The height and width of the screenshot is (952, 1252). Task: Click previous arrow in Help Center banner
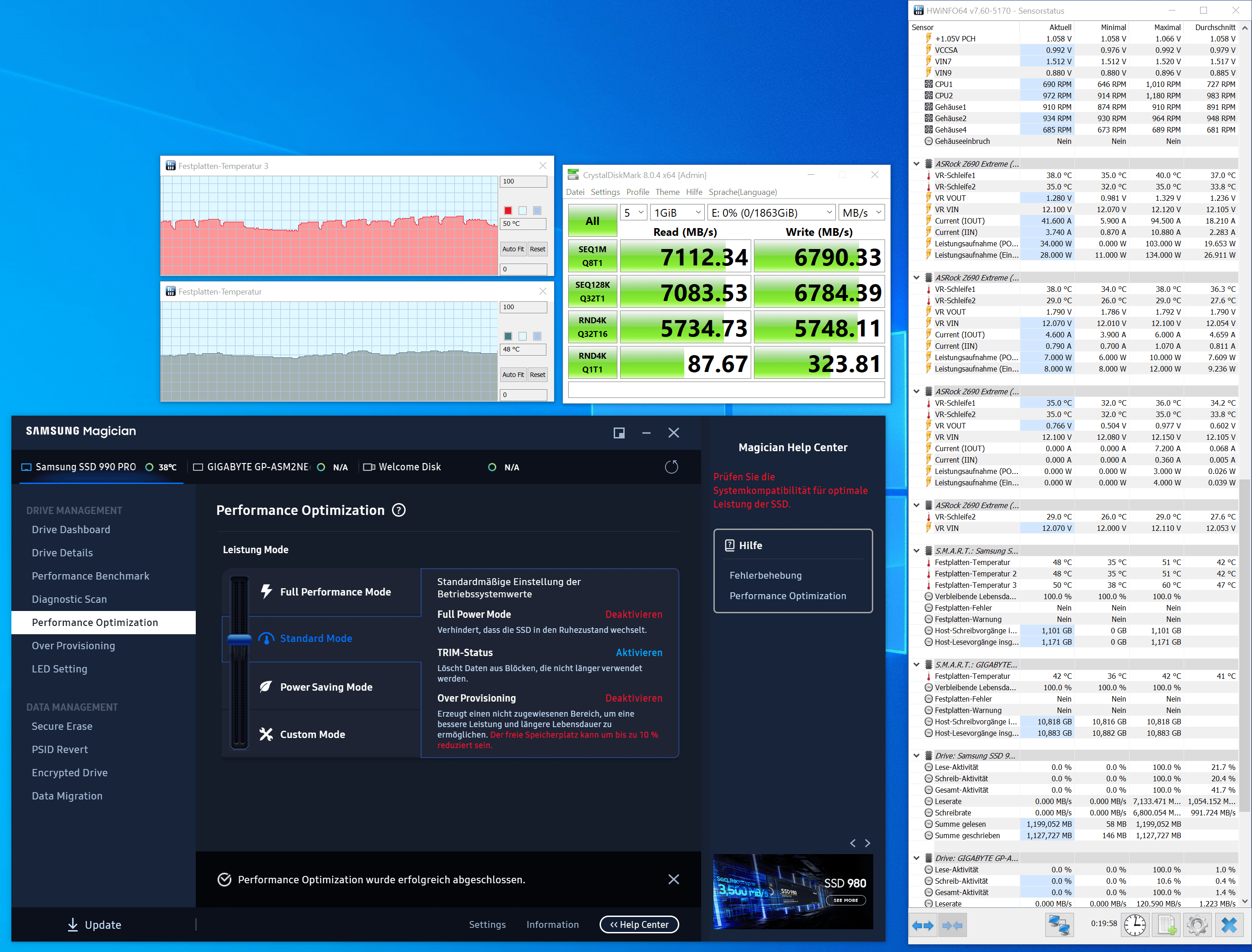pos(853,843)
